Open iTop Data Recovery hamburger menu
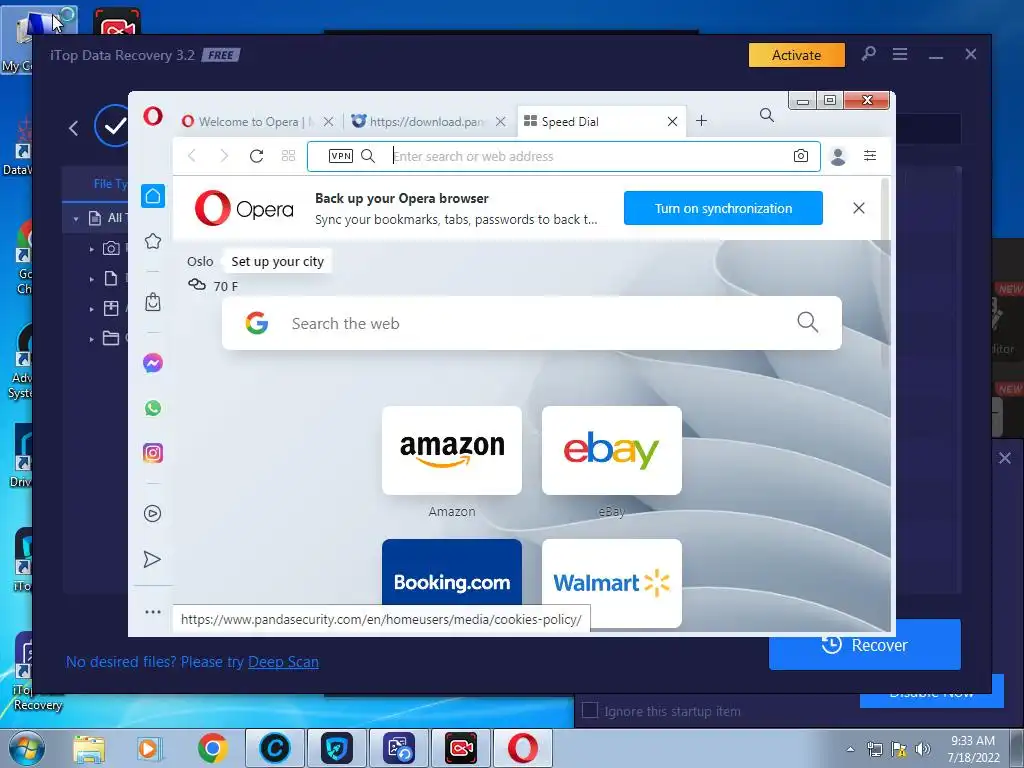Image resolution: width=1024 pixels, height=768 pixels. coord(900,54)
